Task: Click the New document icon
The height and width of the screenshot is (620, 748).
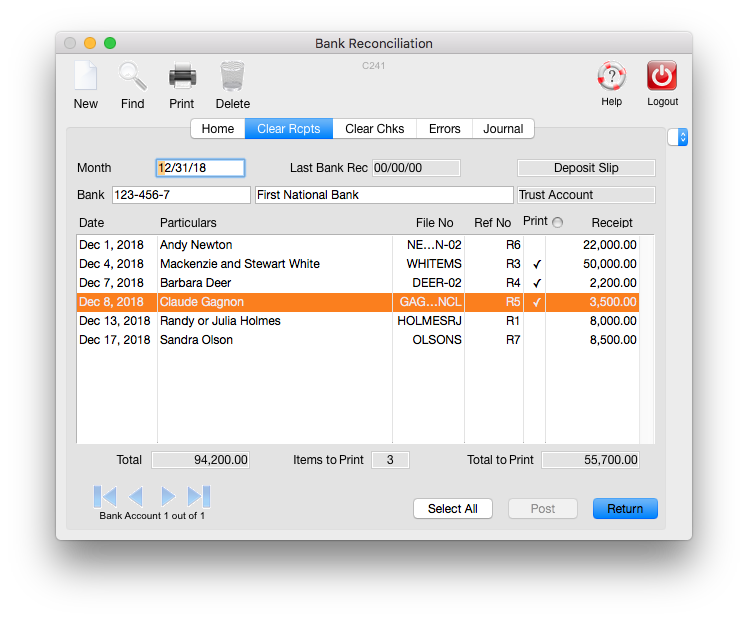Action: (86, 77)
